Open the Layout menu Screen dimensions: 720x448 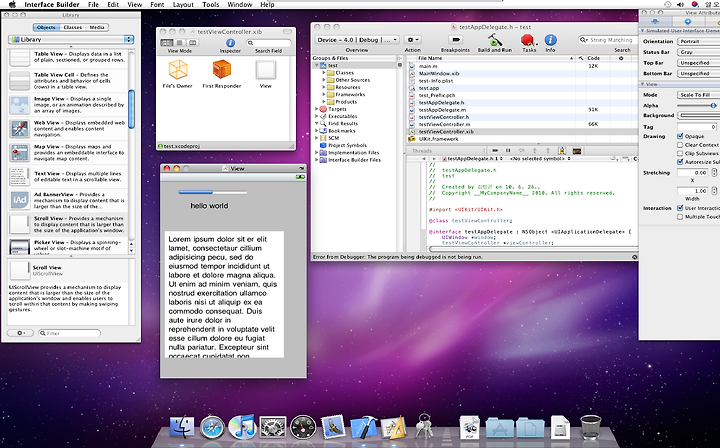coord(183,5)
